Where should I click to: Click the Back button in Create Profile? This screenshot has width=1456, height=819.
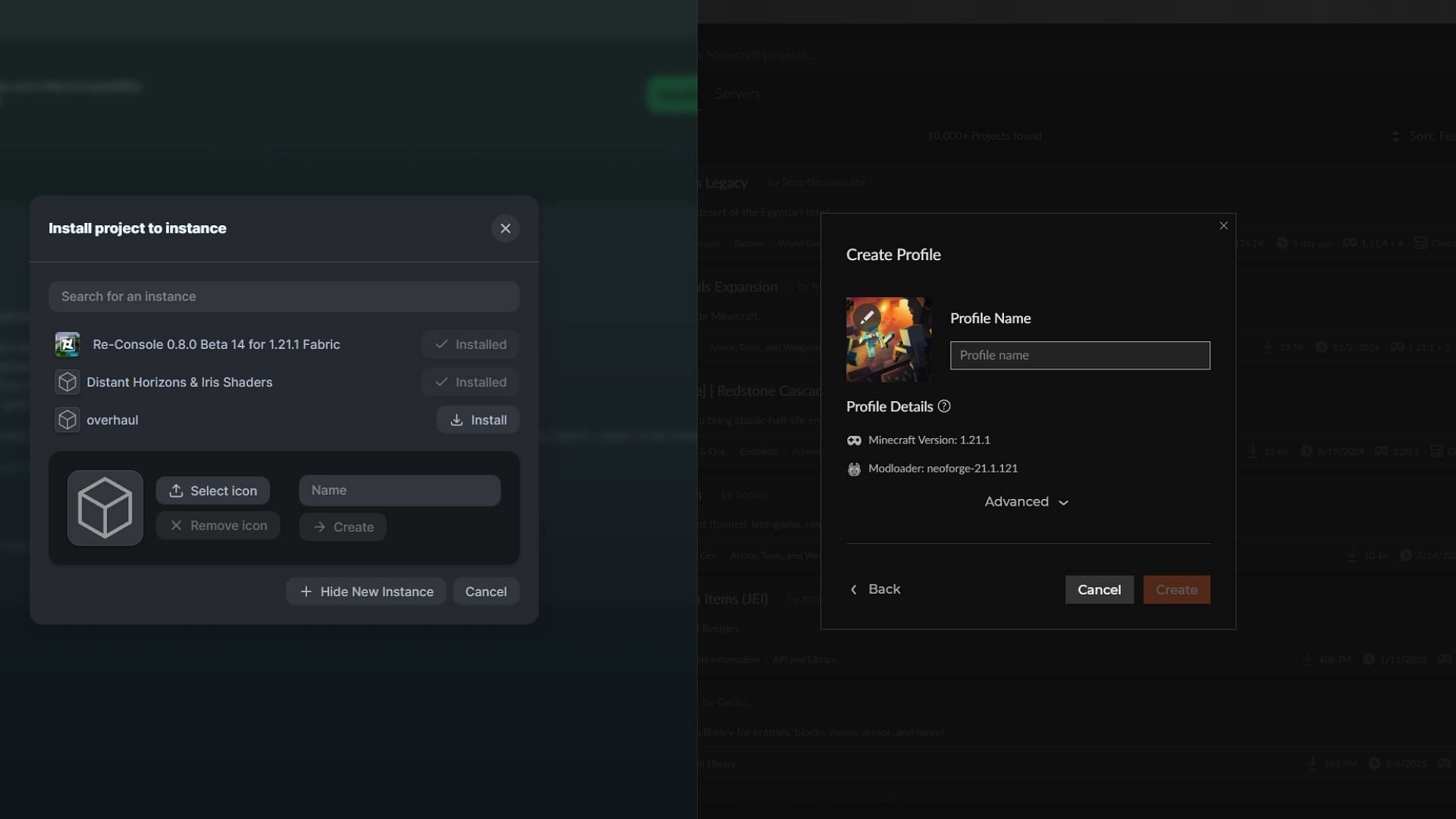coord(874,589)
